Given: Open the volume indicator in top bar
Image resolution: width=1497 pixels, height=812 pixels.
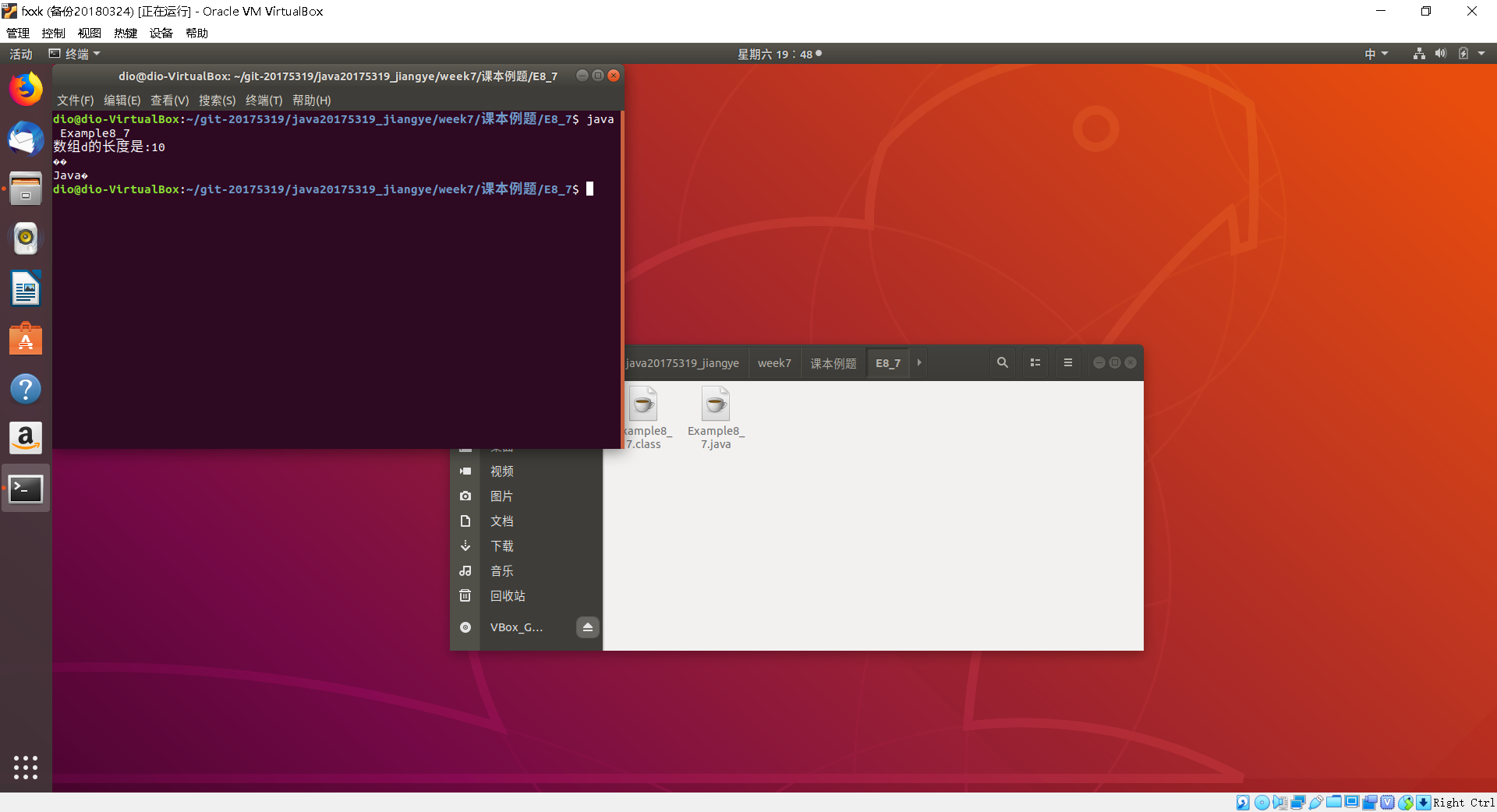Looking at the screenshot, I should coord(1441,54).
